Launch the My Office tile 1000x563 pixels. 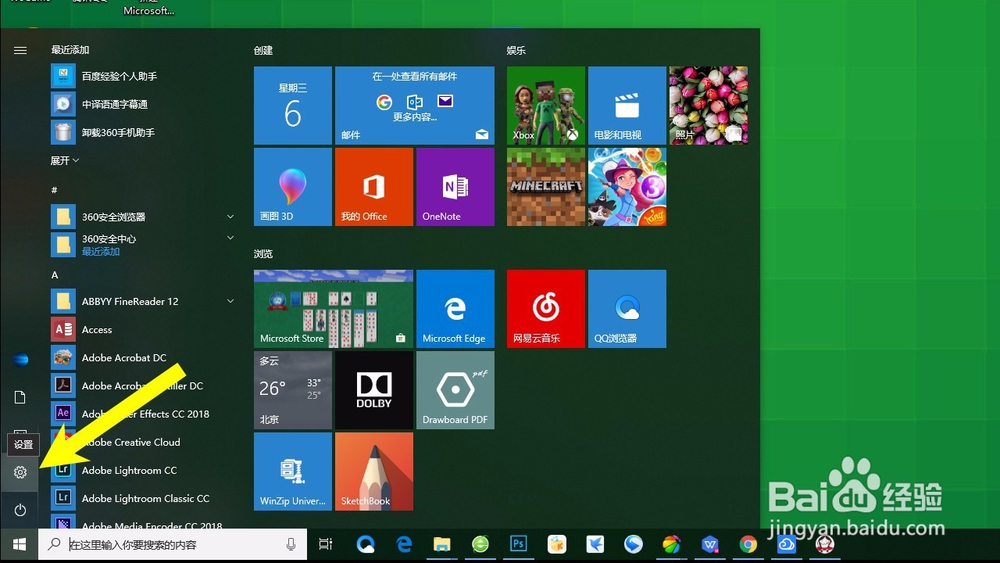374,187
